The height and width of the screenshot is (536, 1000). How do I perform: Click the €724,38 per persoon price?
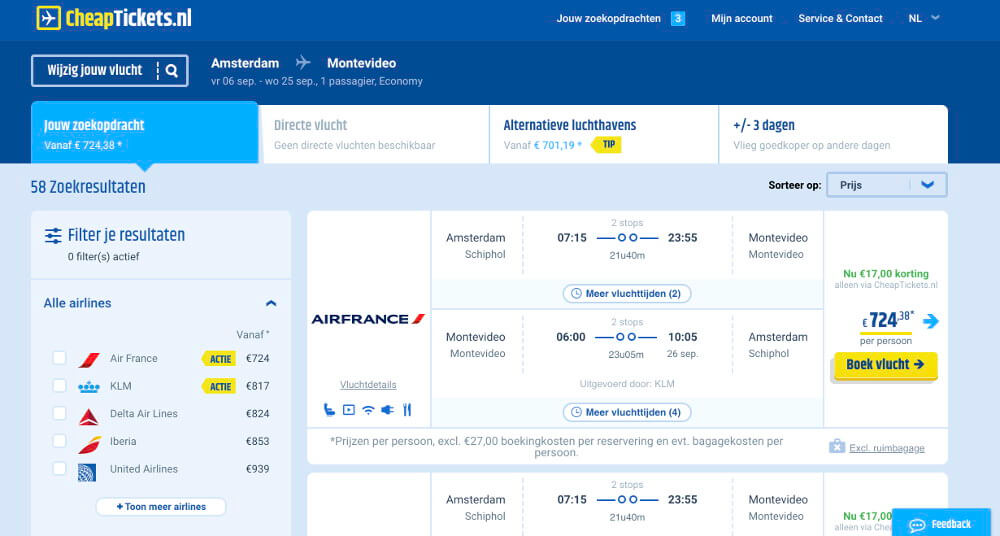point(887,320)
